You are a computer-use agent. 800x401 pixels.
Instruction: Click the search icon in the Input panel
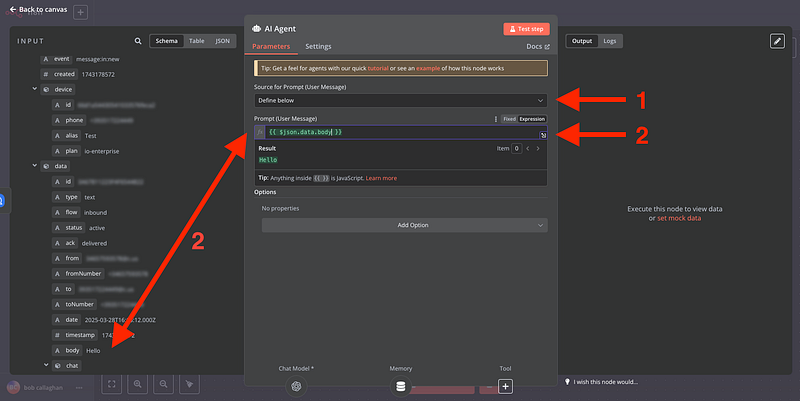tap(138, 41)
